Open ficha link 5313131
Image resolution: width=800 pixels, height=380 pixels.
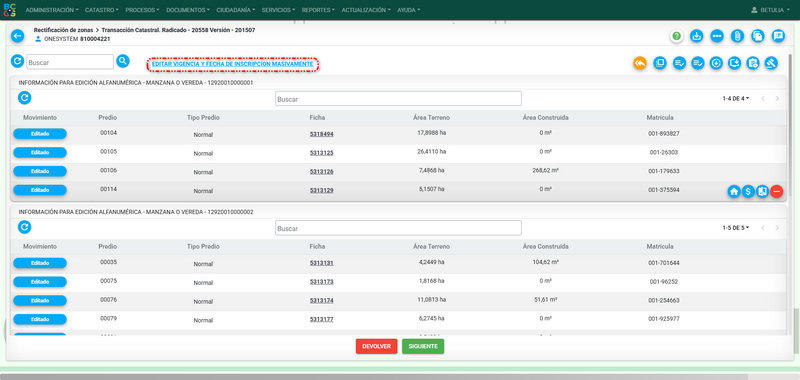coord(321,264)
